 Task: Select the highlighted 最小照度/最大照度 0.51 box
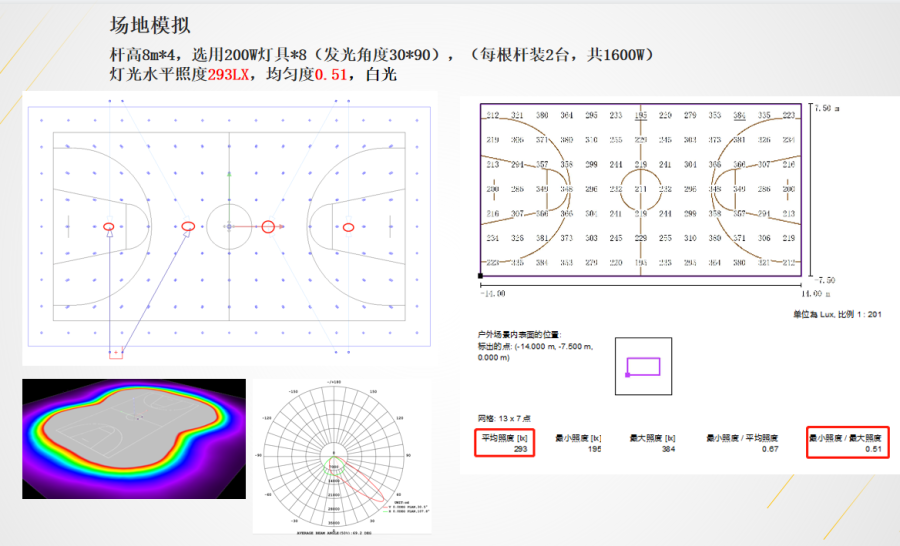pos(853,443)
